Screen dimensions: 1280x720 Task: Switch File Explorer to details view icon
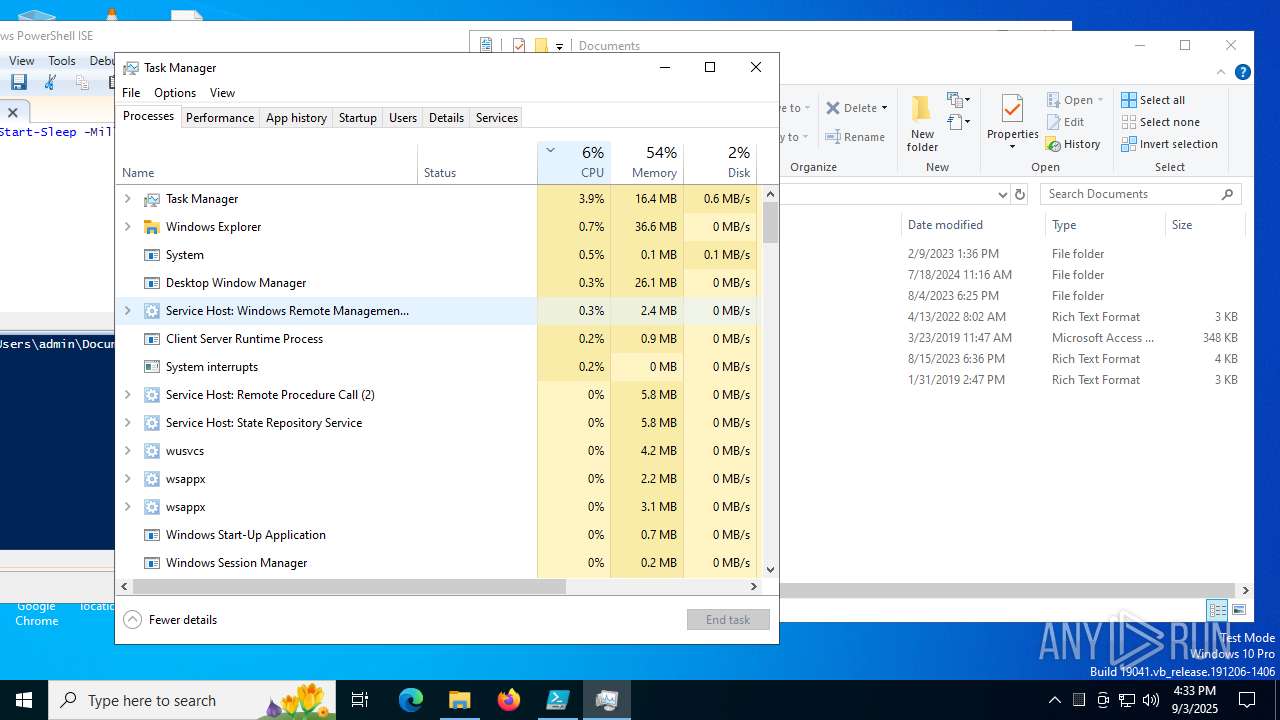coord(1217,610)
